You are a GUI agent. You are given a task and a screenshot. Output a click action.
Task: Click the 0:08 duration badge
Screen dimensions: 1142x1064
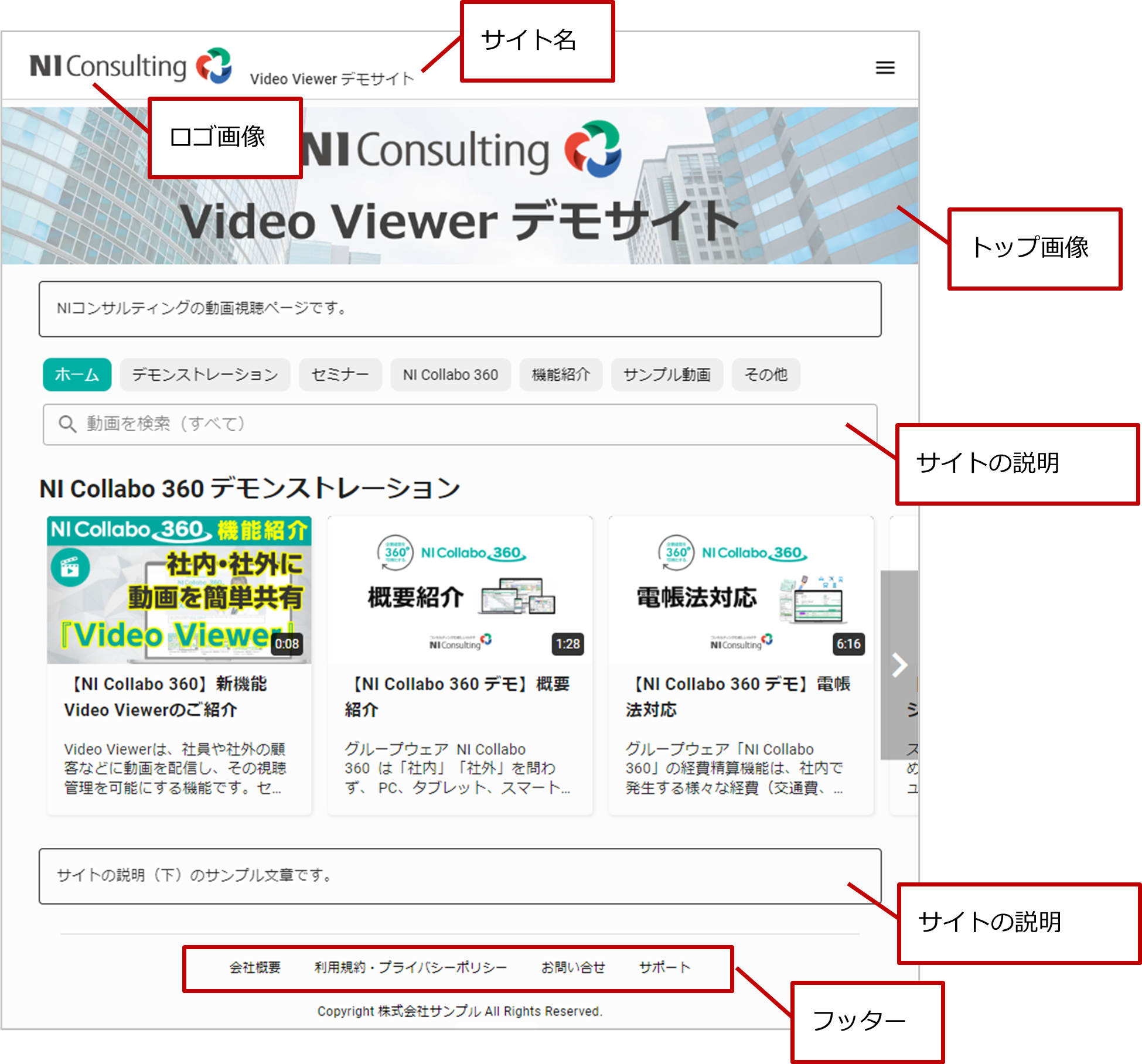click(x=287, y=644)
